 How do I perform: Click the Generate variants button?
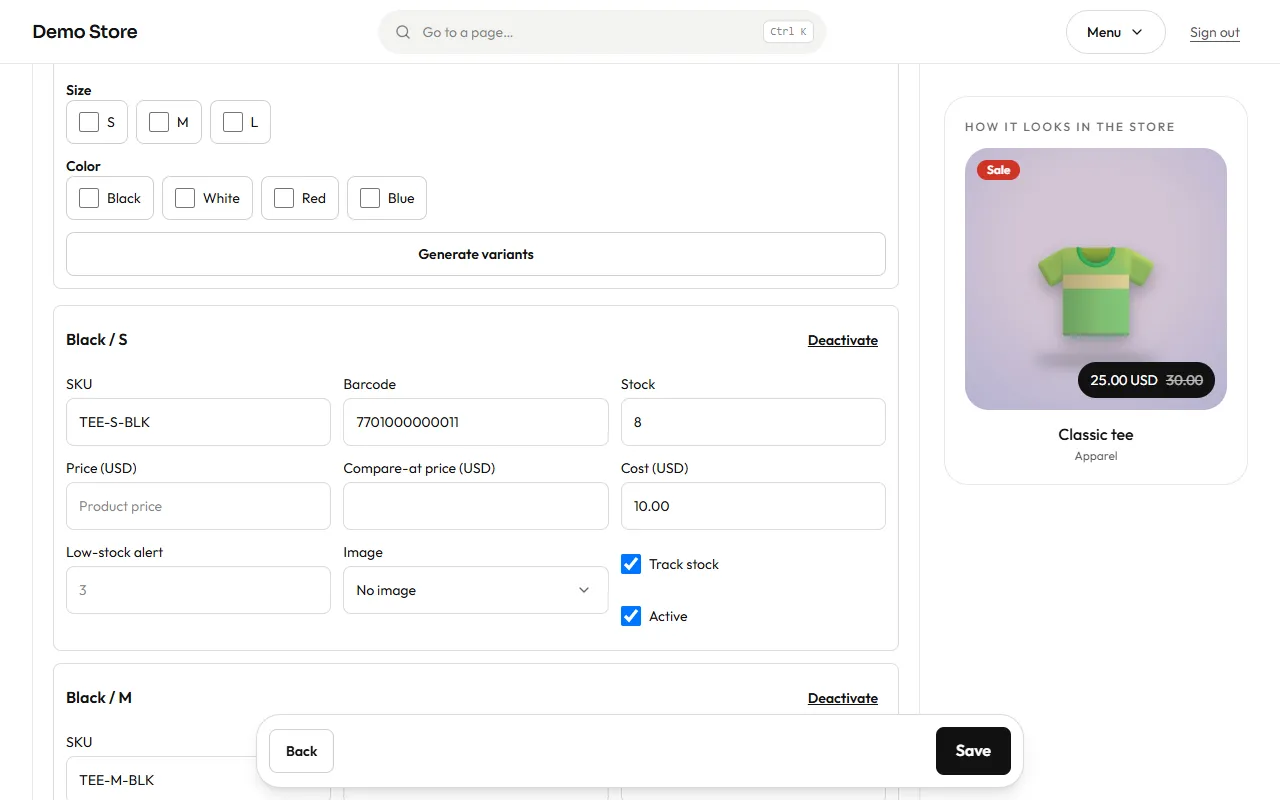click(476, 254)
